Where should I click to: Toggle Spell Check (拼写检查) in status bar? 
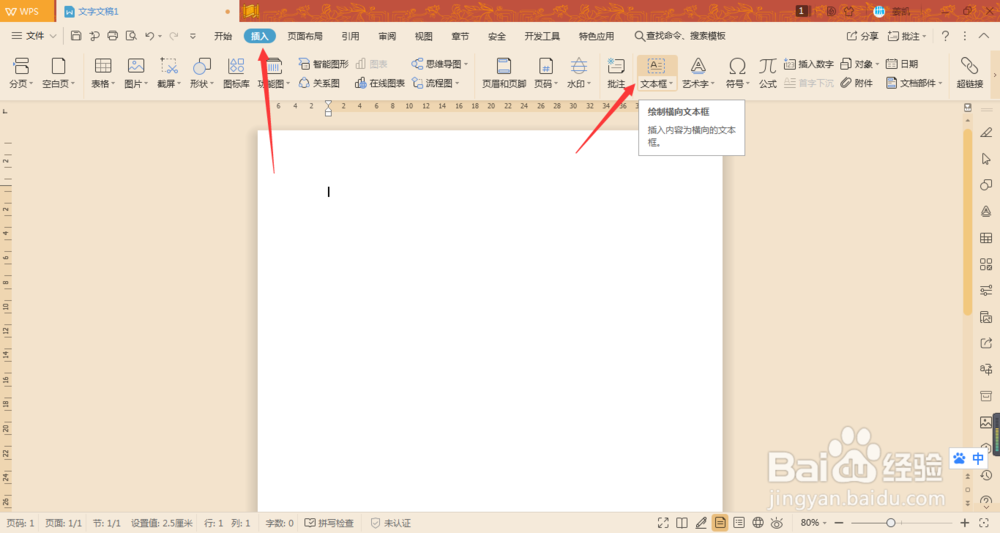329,523
